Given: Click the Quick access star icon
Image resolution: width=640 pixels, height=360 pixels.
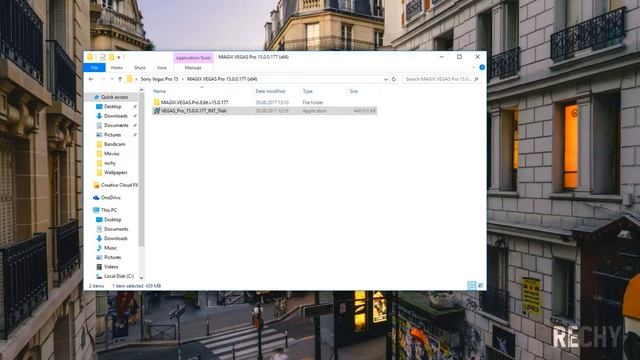Looking at the screenshot, I should point(96,97).
